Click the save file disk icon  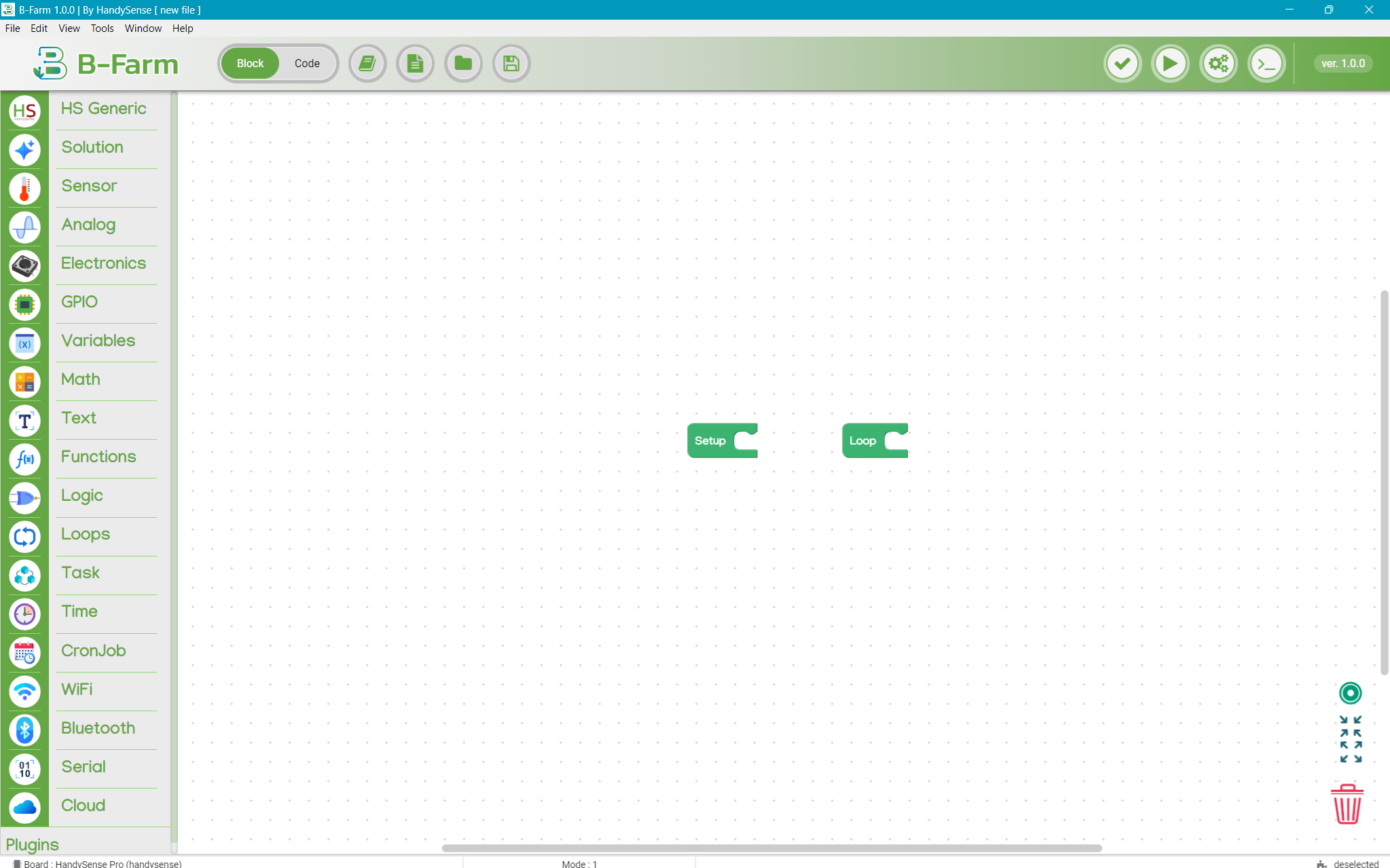(511, 64)
